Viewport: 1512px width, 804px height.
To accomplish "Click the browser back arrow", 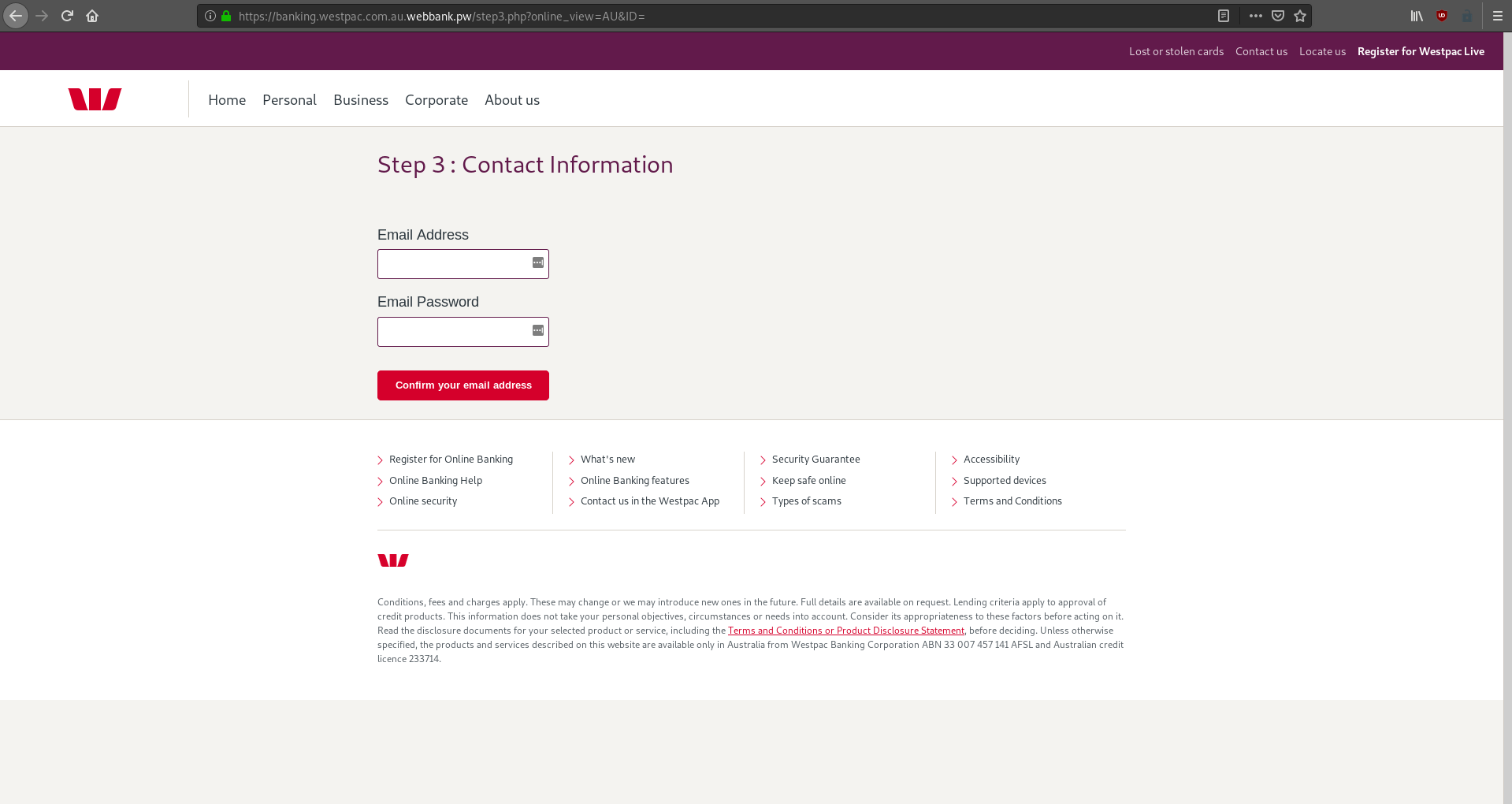I will pyautogui.click(x=15, y=16).
